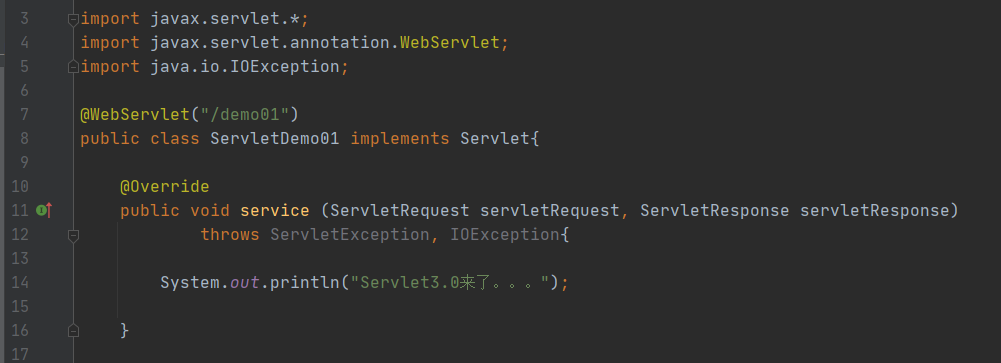
Task: Click the closing fold marker beside line 16
Action: pyautogui.click(x=73, y=330)
